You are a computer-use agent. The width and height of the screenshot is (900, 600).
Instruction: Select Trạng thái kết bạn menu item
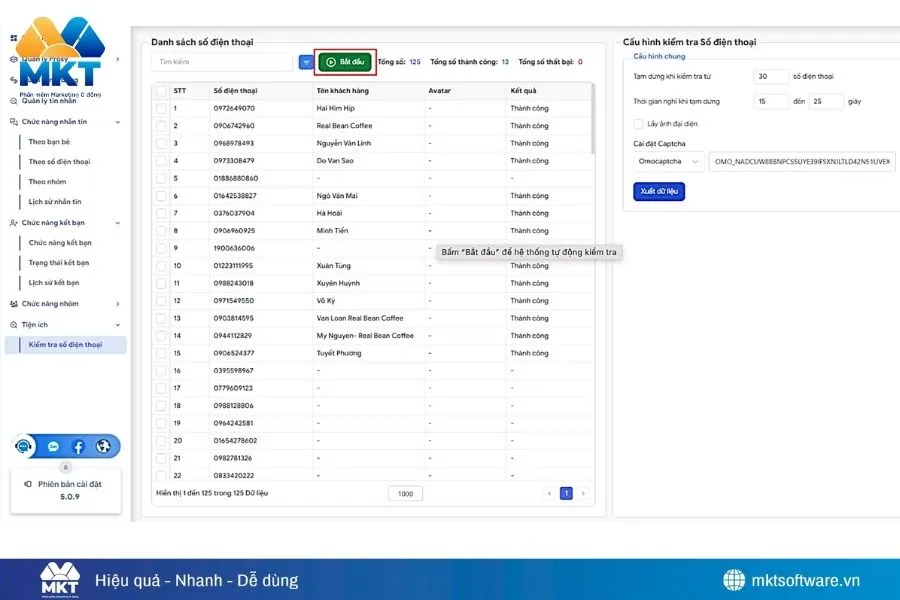(x=58, y=263)
